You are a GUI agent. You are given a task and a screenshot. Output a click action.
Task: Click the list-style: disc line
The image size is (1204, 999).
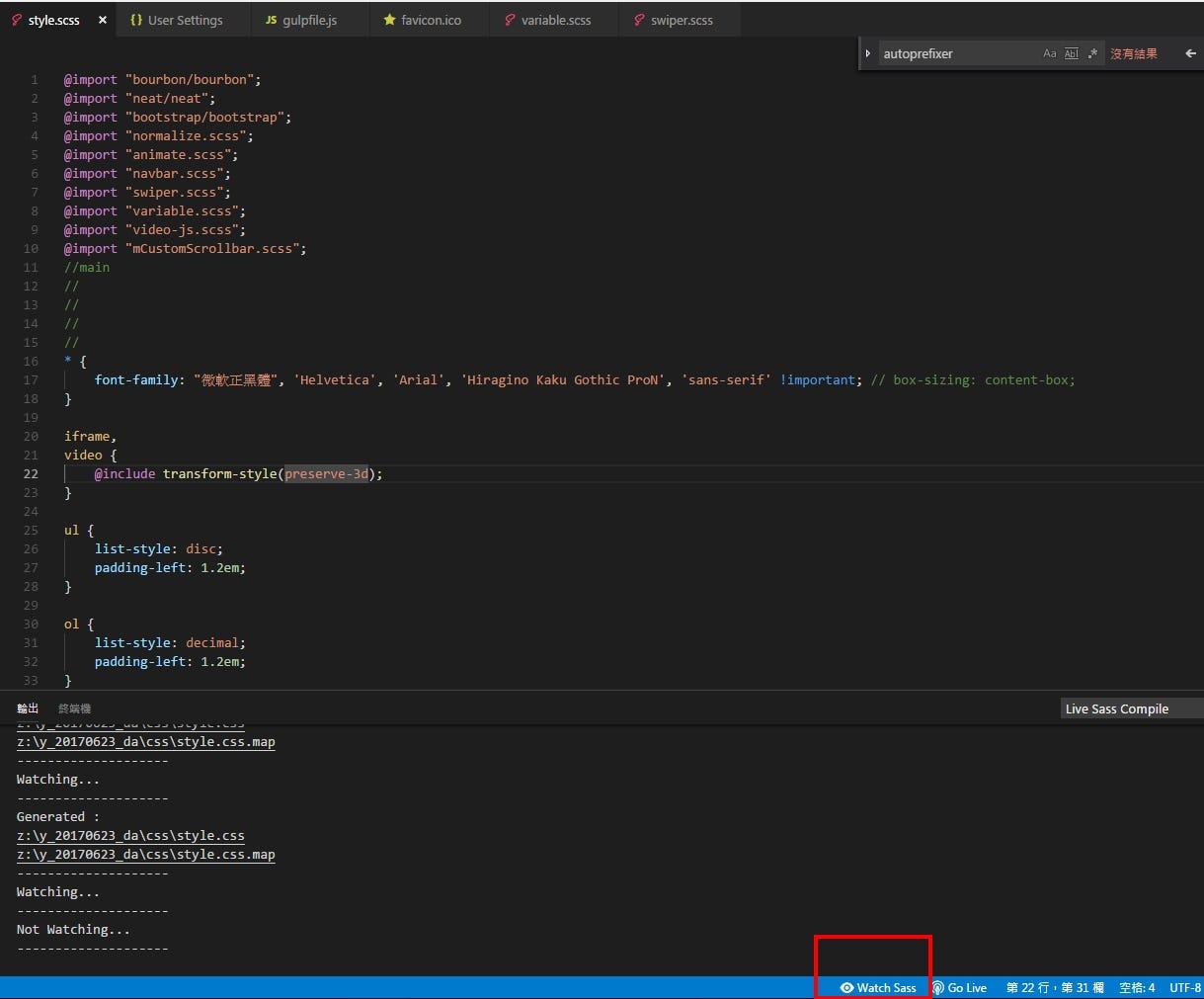coord(159,549)
